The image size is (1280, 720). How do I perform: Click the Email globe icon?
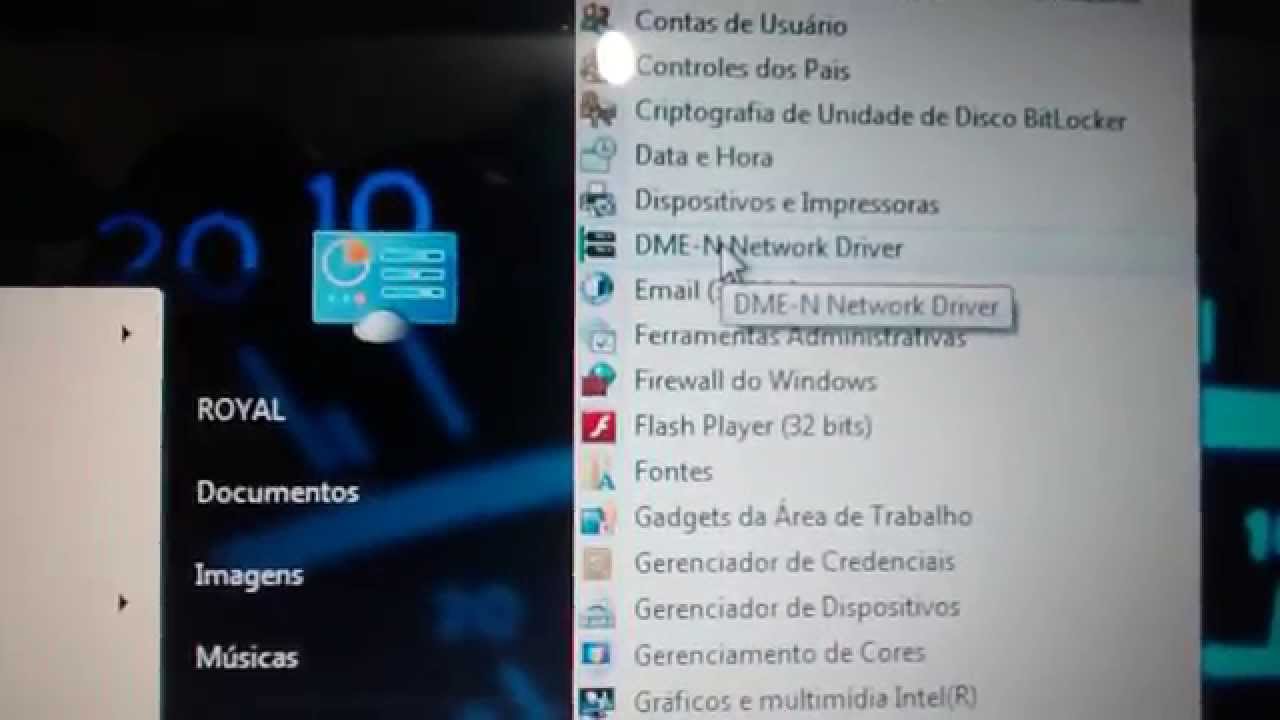pyautogui.click(x=598, y=290)
